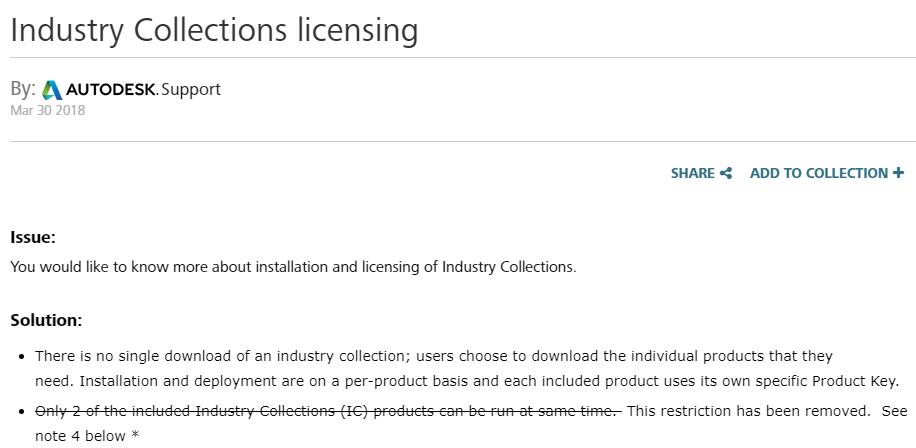
Task: Click the 'By:' author label
Action: [x=23, y=89]
